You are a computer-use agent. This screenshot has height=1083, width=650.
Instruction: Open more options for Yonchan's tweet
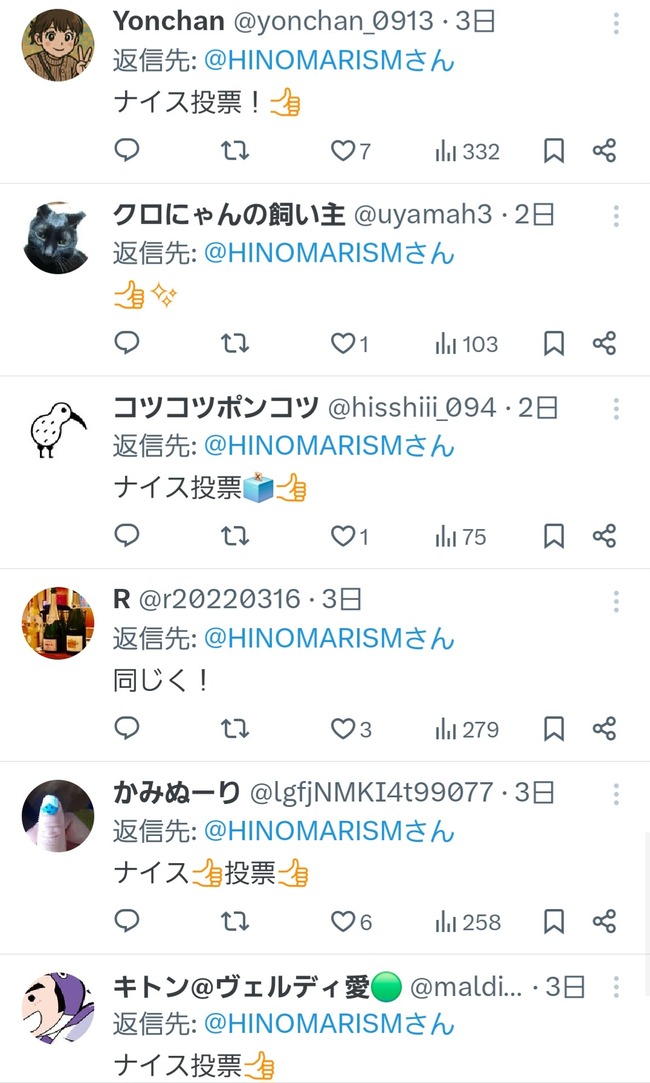click(x=615, y=23)
